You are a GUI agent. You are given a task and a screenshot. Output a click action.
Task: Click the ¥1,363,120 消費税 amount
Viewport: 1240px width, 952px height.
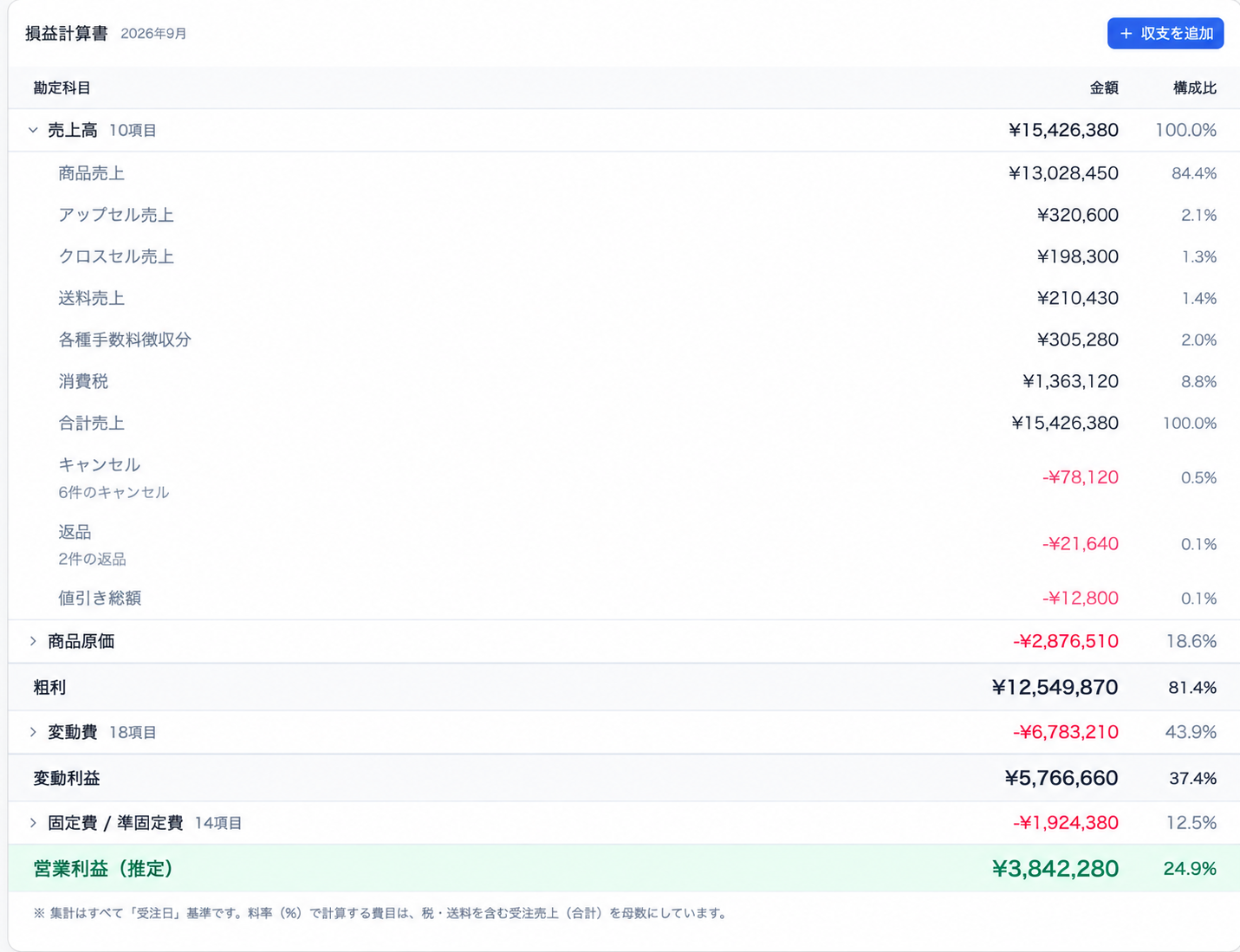(x=1070, y=381)
